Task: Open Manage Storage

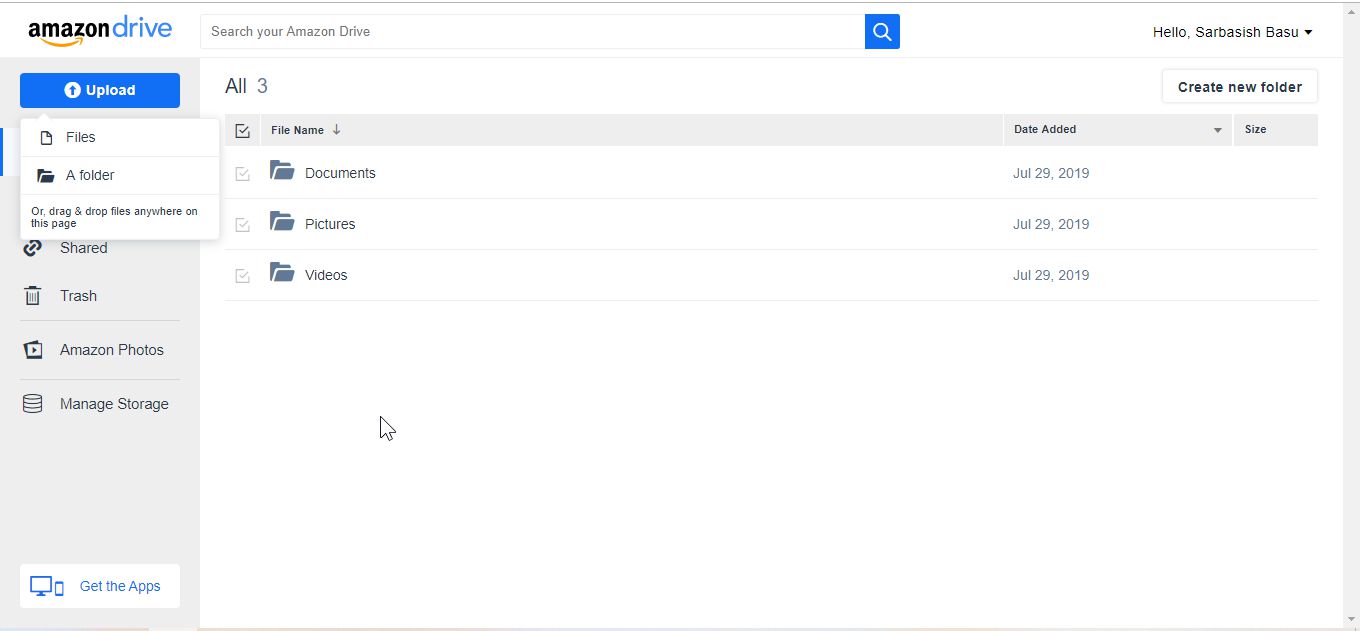Action: click(115, 403)
